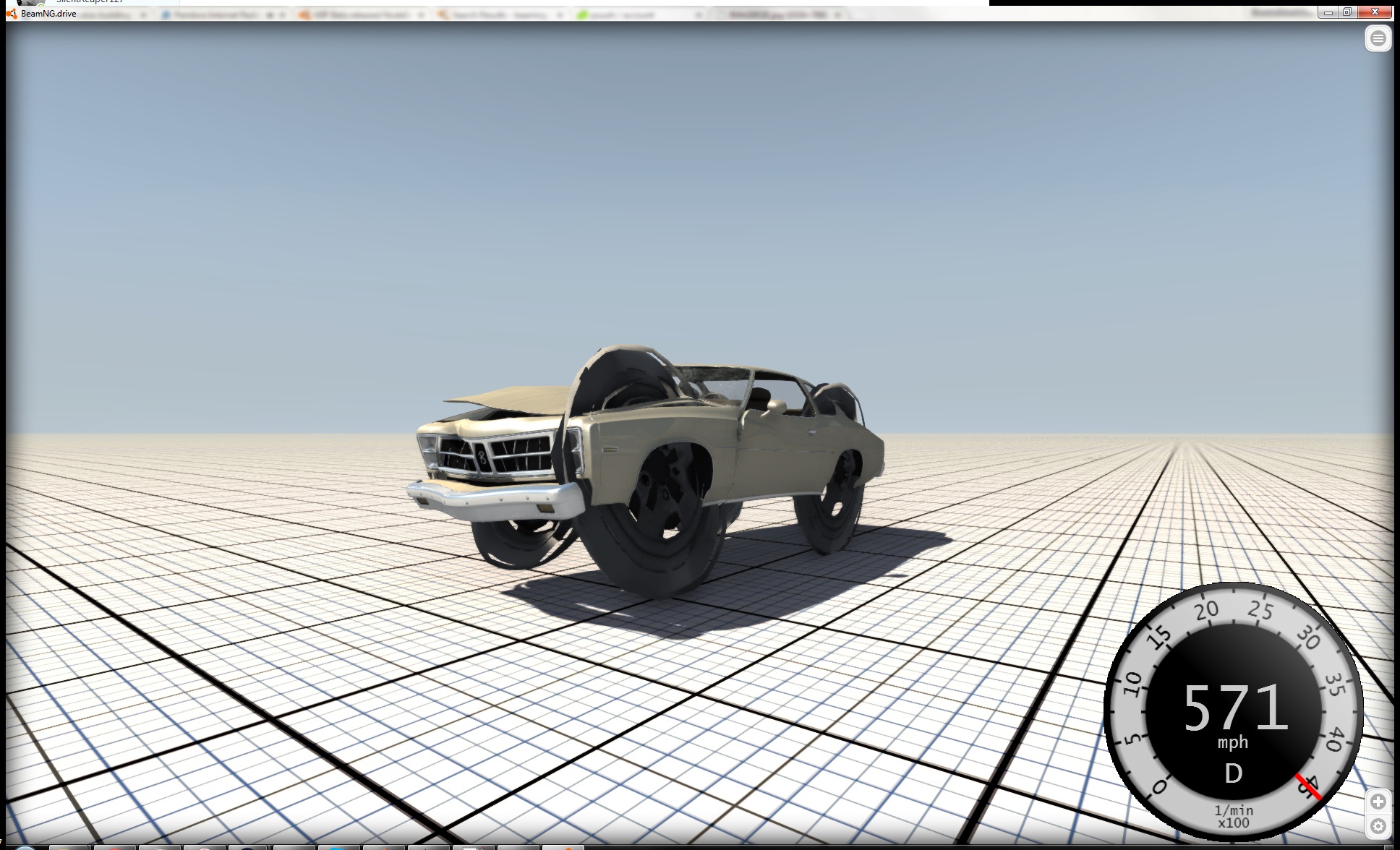1400x850 pixels.
Task: Click the 571 speed readout
Action: (x=1235, y=708)
